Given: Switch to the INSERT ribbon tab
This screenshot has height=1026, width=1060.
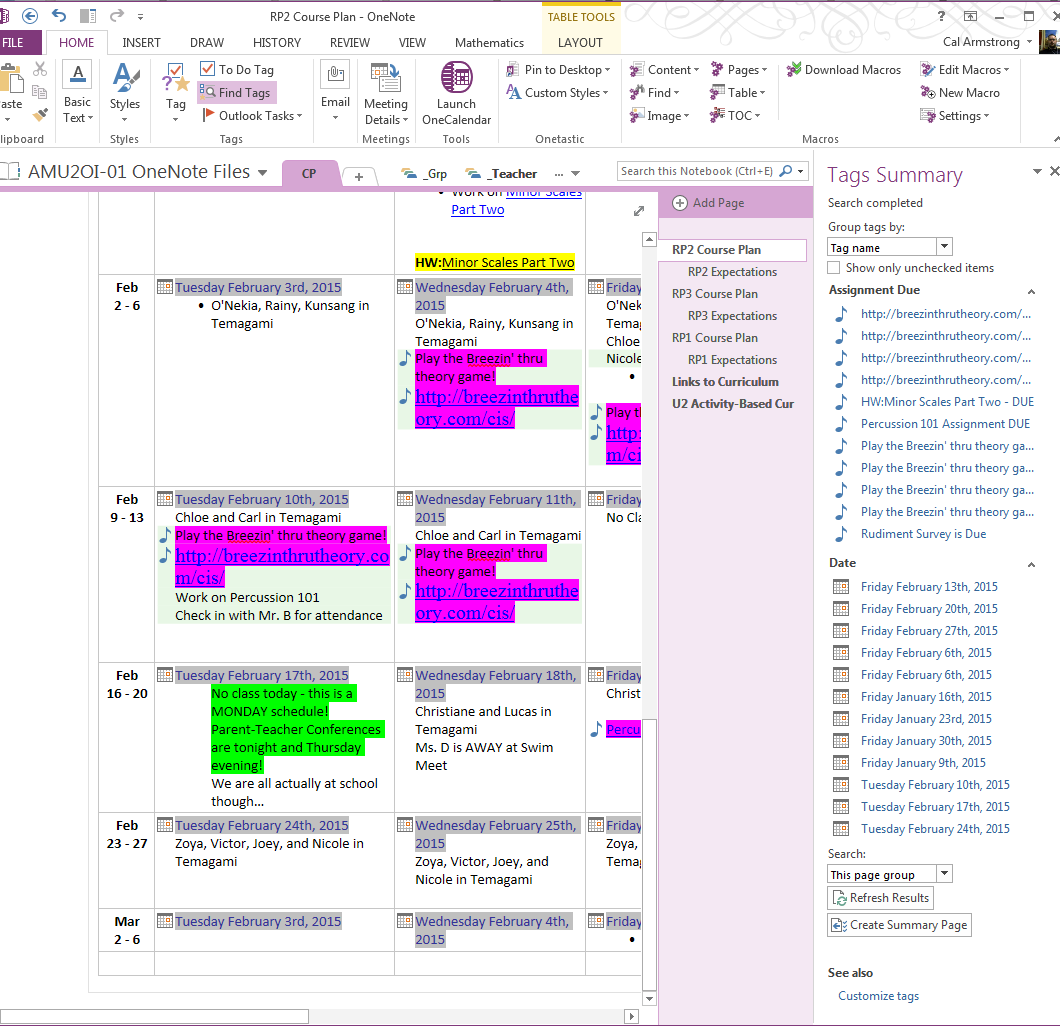Looking at the screenshot, I should click(x=141, y=43).
